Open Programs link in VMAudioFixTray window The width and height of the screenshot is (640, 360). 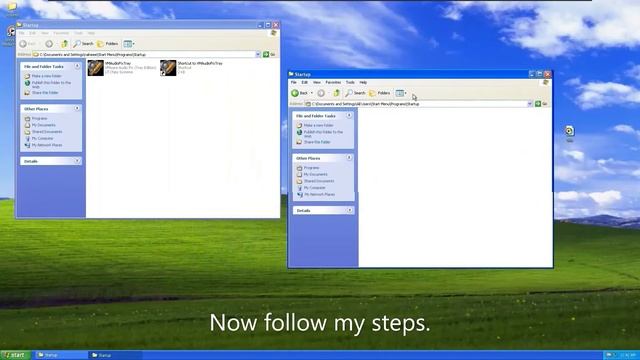click(x=36, y=118)
